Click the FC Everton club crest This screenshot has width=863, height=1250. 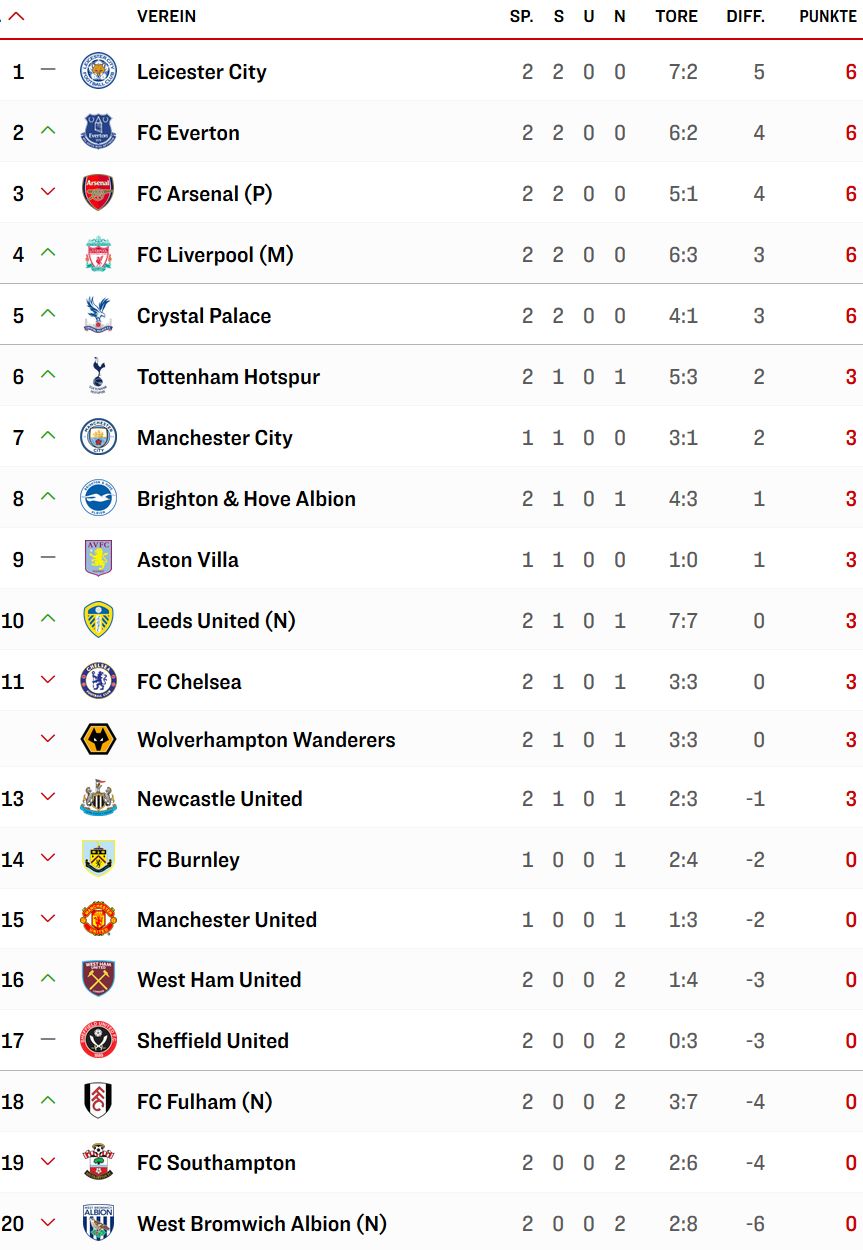pyautogui.click(x=98, y=133)
